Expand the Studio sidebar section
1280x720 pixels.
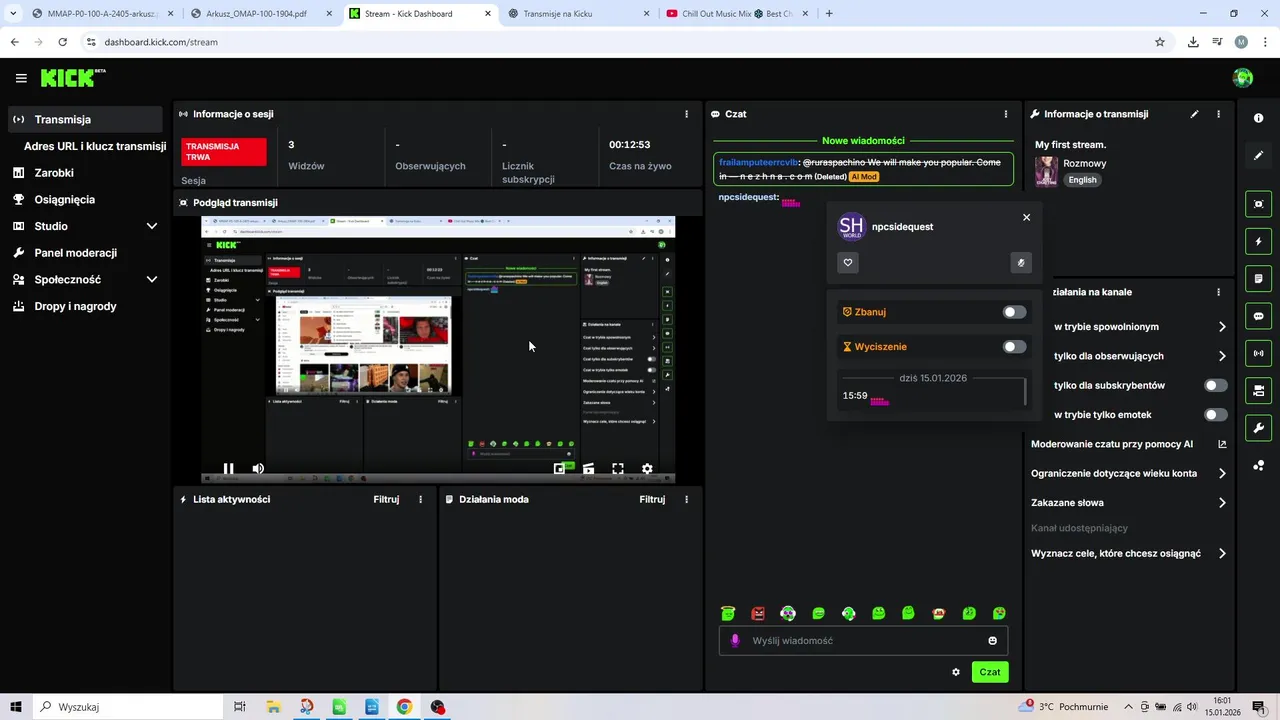click(x=152, y=226)
